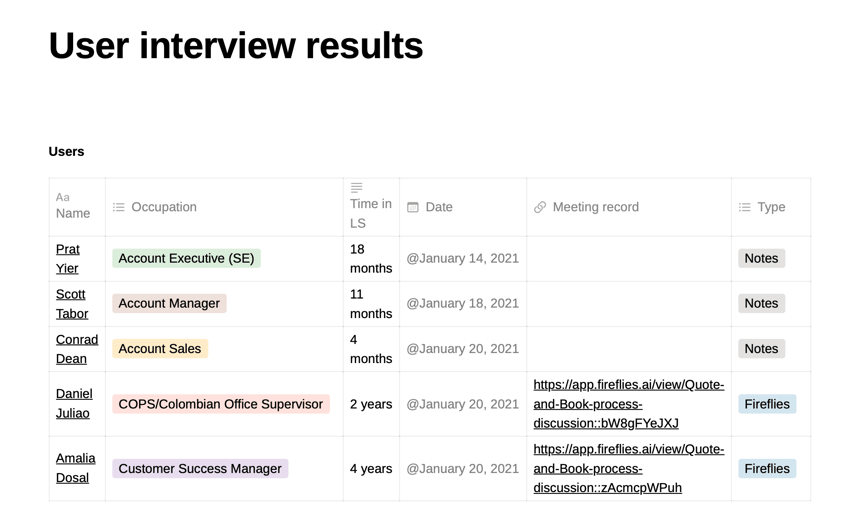Click the Aa icon above Name header
Screen dimensions: 855x528
click(x=63, y=197)
